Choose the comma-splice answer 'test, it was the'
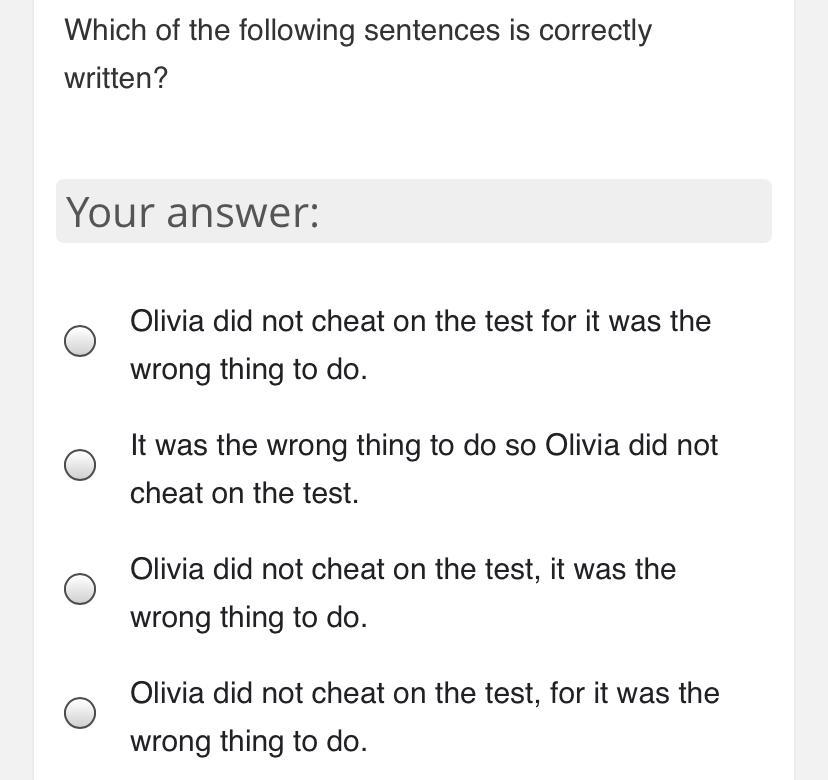Viewport: 828px width, 780px height. click(80, 589)
